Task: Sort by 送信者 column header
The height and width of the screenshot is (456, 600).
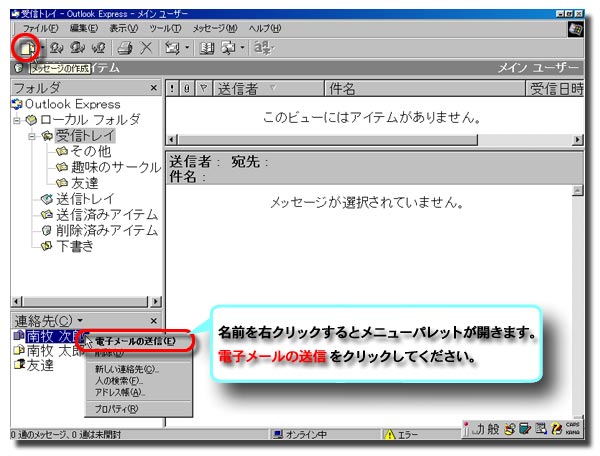Action: [269, 89]
